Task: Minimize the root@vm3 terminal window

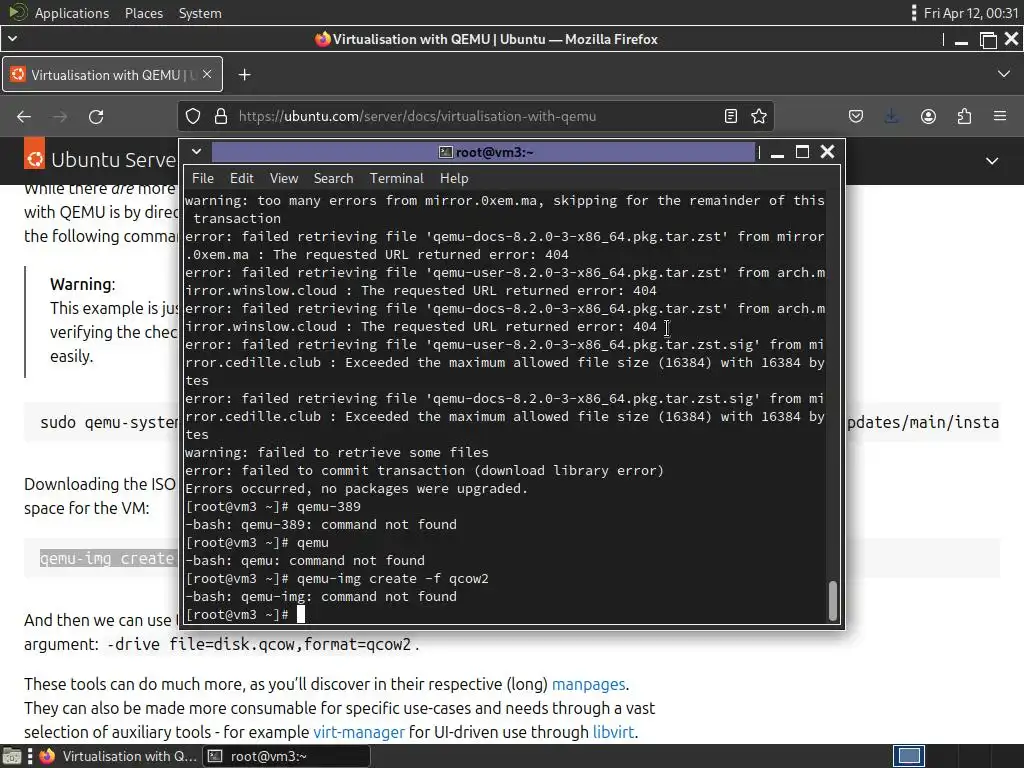Action: click(x=777, y=153)
